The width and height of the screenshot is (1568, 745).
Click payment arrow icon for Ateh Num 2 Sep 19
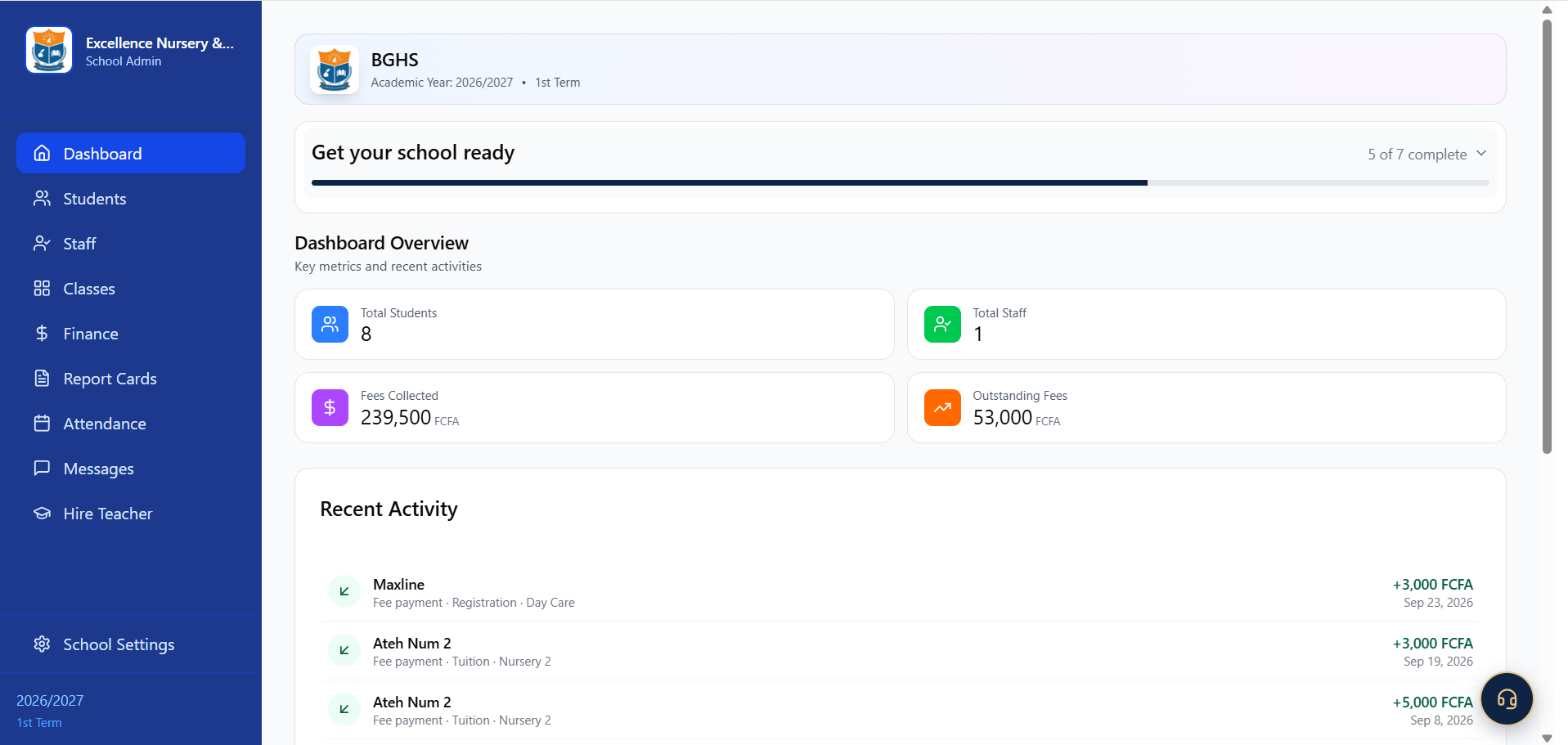click(x=344, y=650)
